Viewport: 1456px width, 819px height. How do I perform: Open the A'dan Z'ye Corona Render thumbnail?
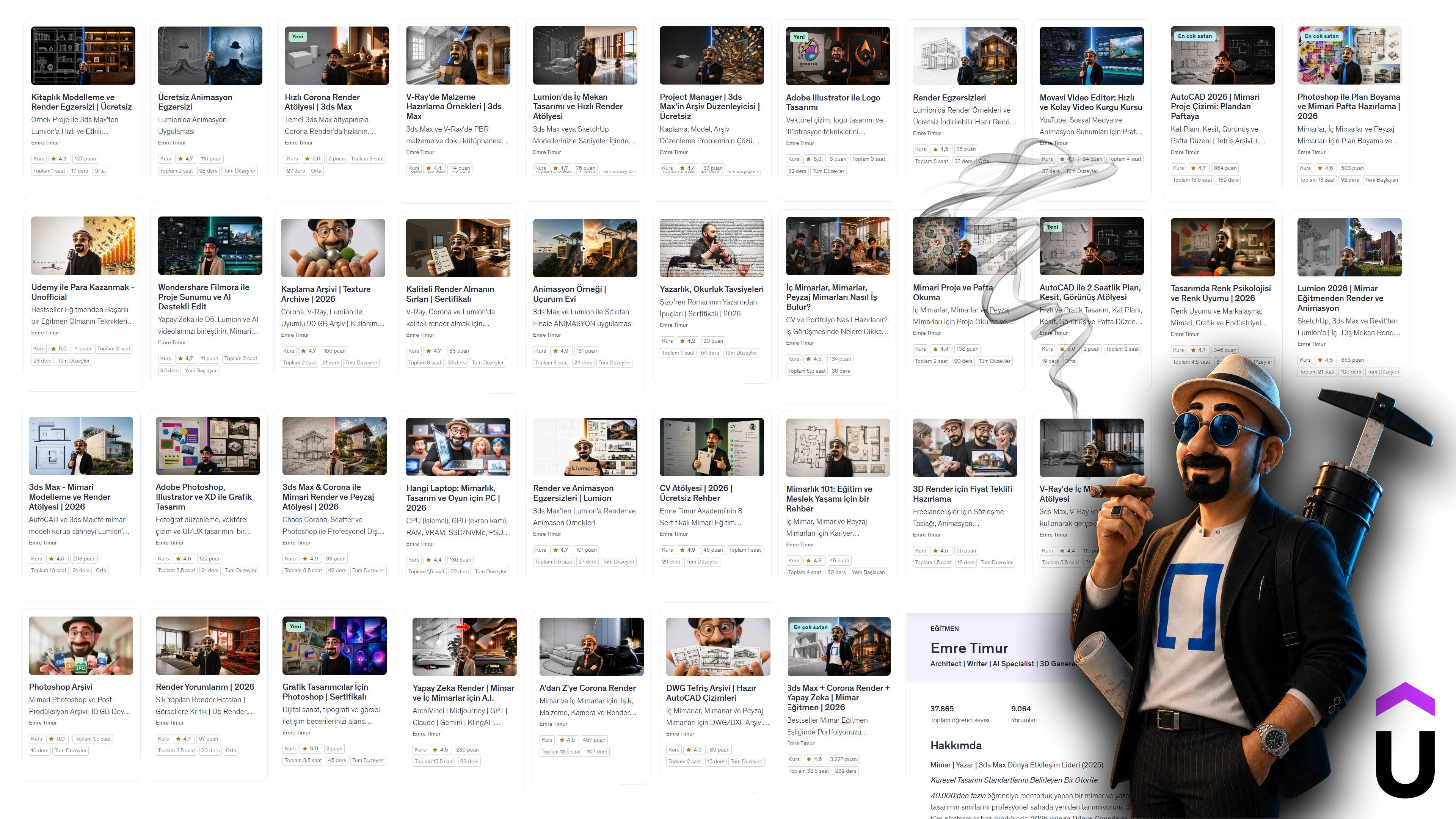pos(592,646)
